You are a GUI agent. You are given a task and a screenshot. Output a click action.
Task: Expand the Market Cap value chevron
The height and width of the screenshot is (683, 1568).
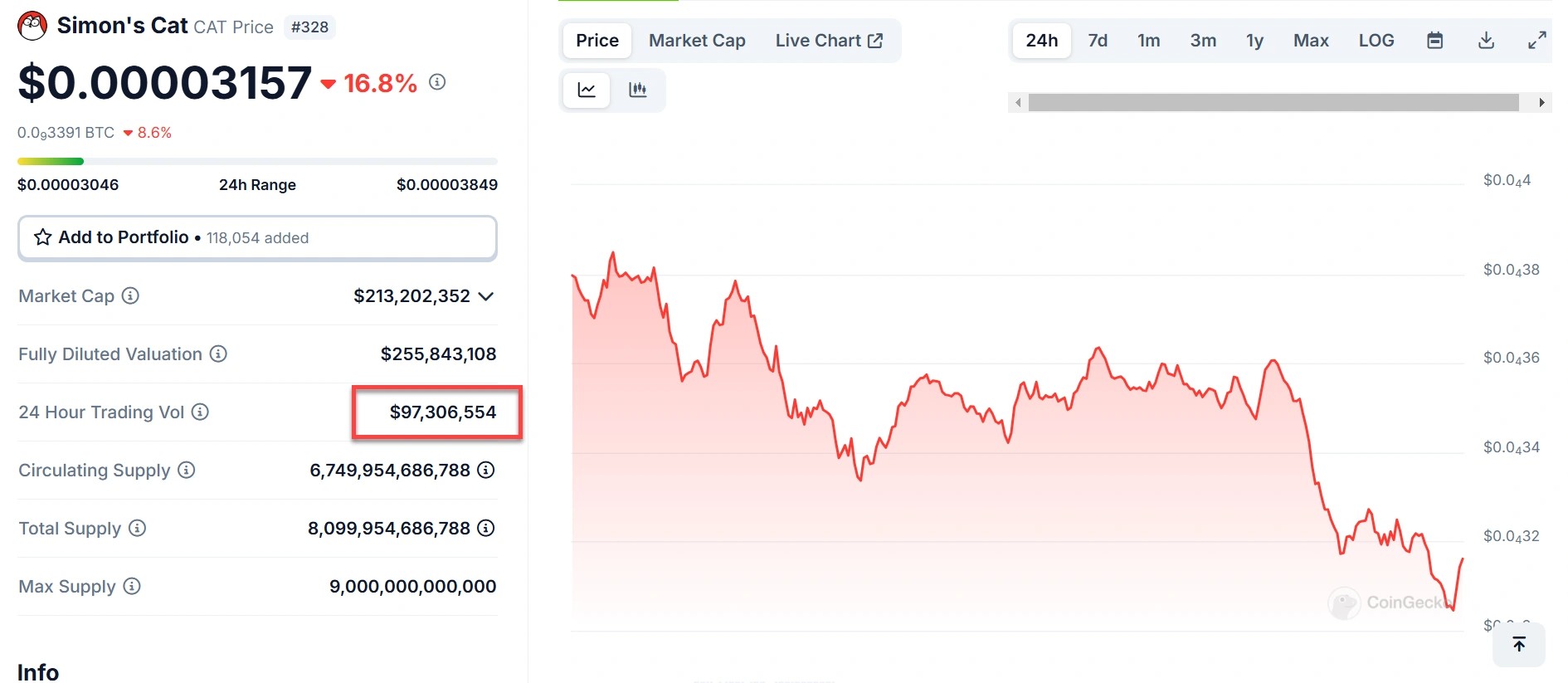[x=486, y=296]
